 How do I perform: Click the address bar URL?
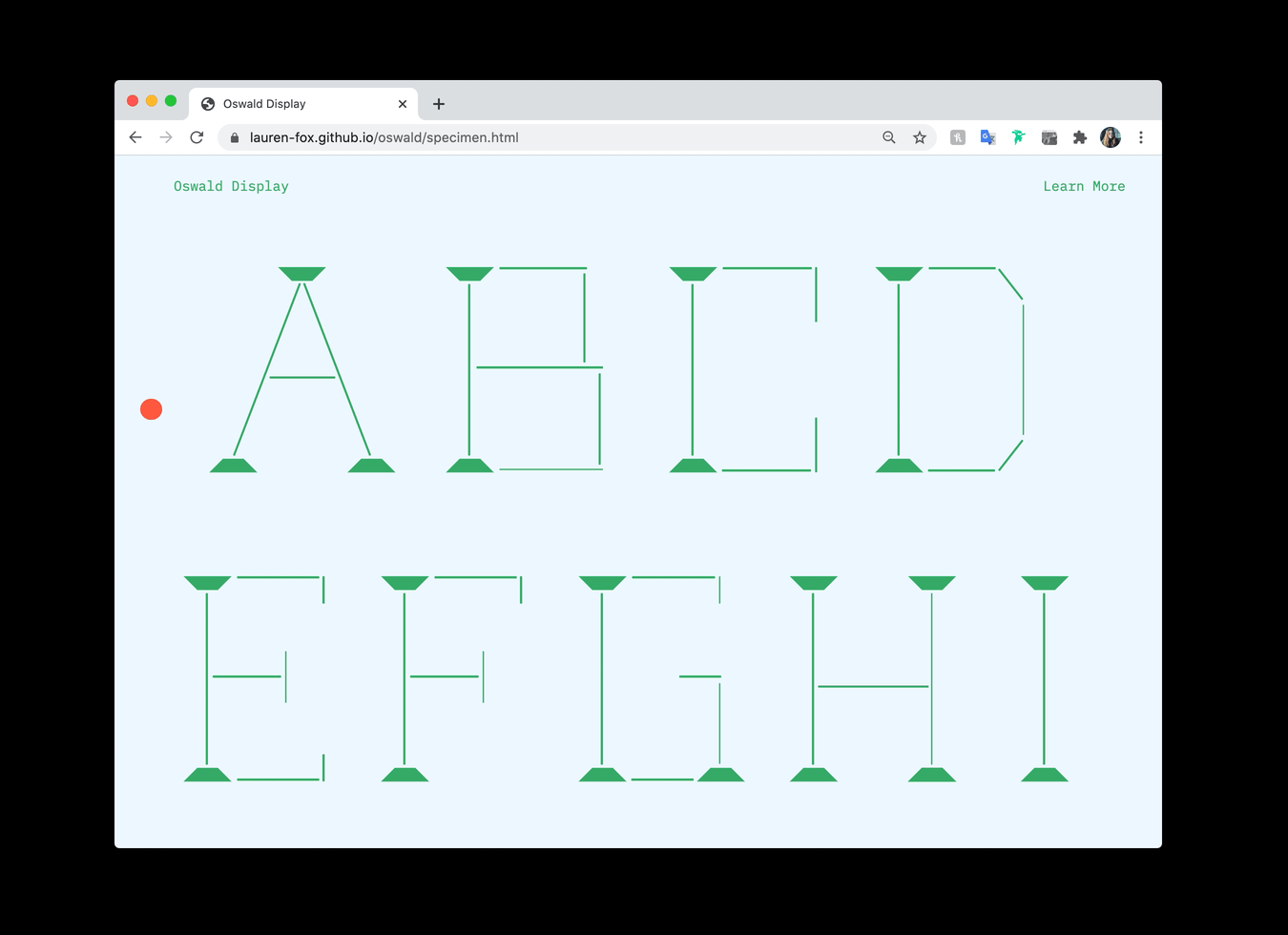click(384, 137)
